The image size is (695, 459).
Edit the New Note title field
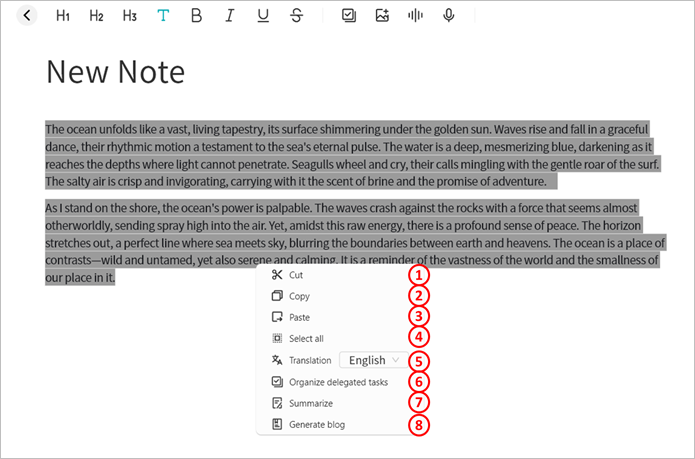click(116, 72)
